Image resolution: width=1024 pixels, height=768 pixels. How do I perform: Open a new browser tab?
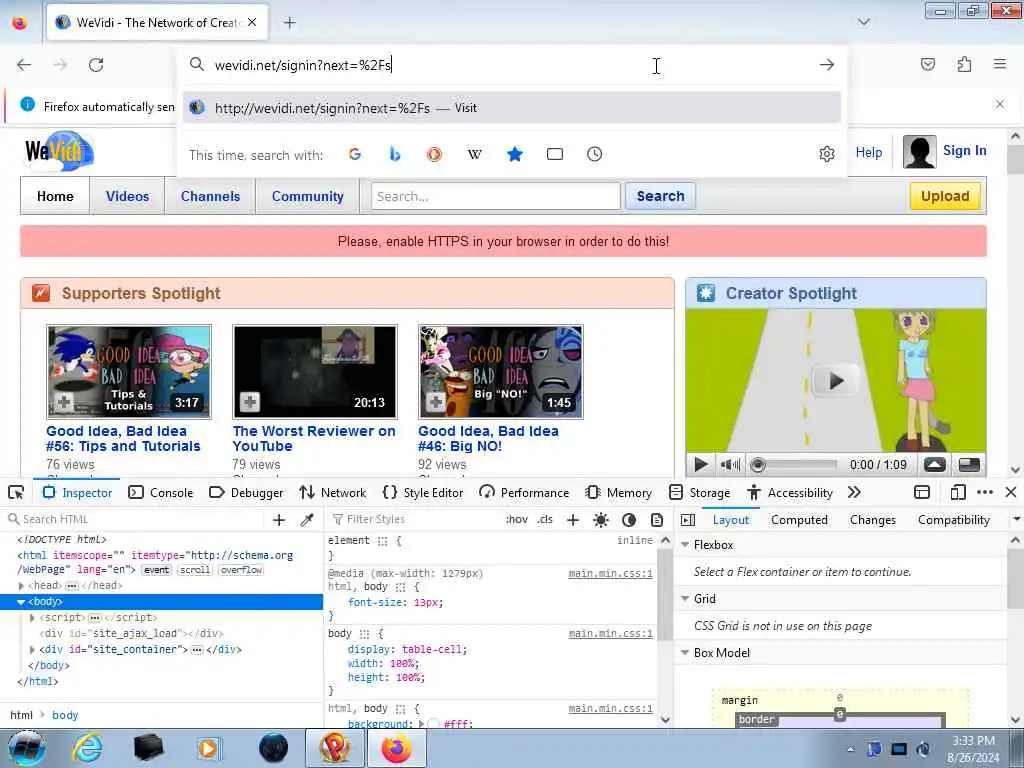click(289, 23)
